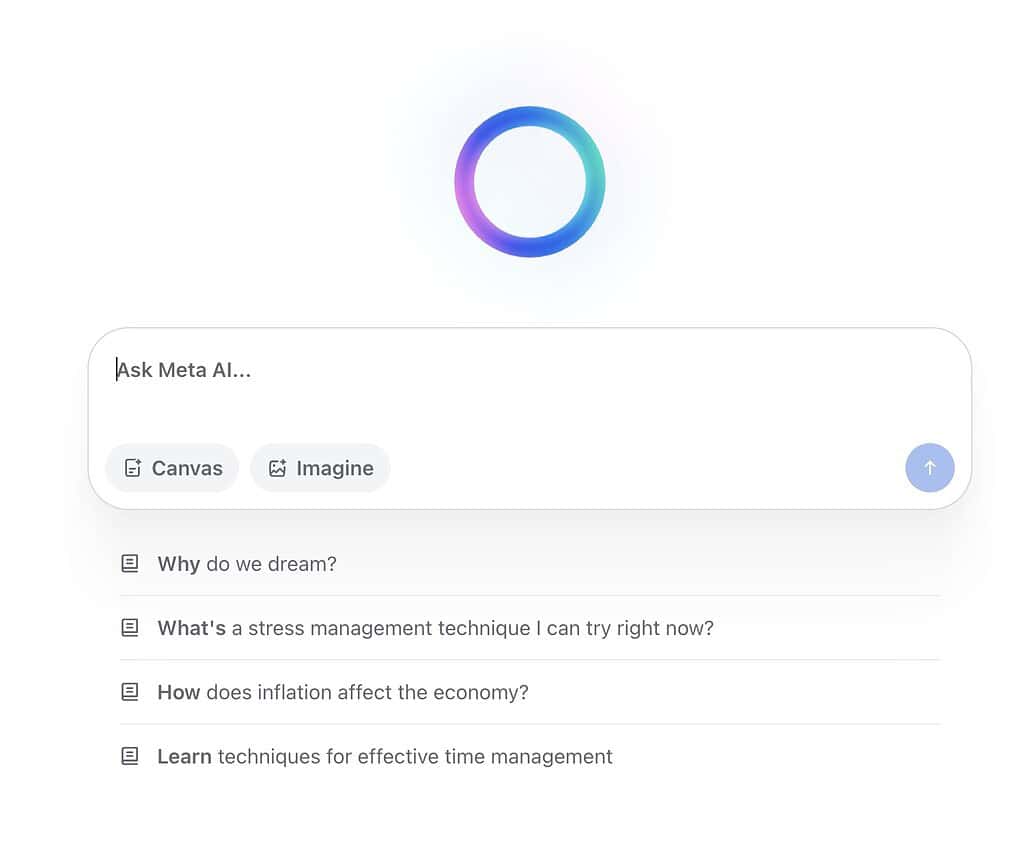The image size is (1023, 855).
Task: Click the bold word "What's"
Action: click(191, 628)
